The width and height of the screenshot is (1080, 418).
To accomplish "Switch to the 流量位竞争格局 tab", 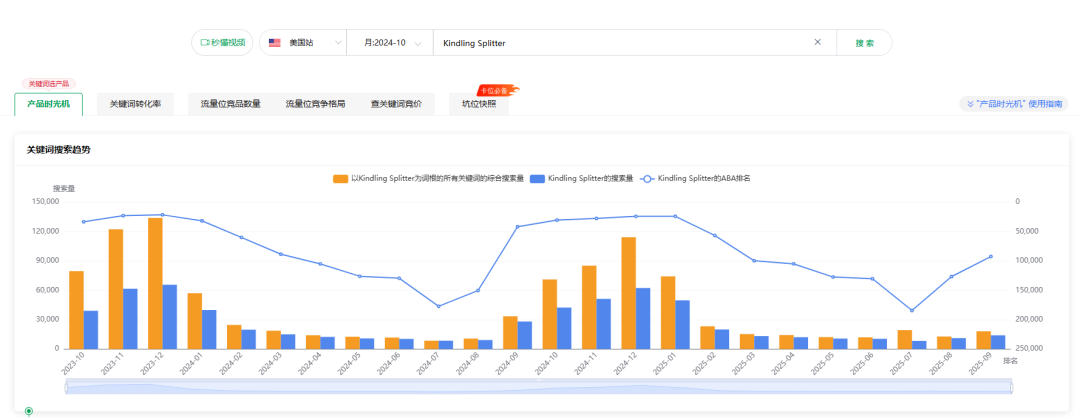I will 315,104.
